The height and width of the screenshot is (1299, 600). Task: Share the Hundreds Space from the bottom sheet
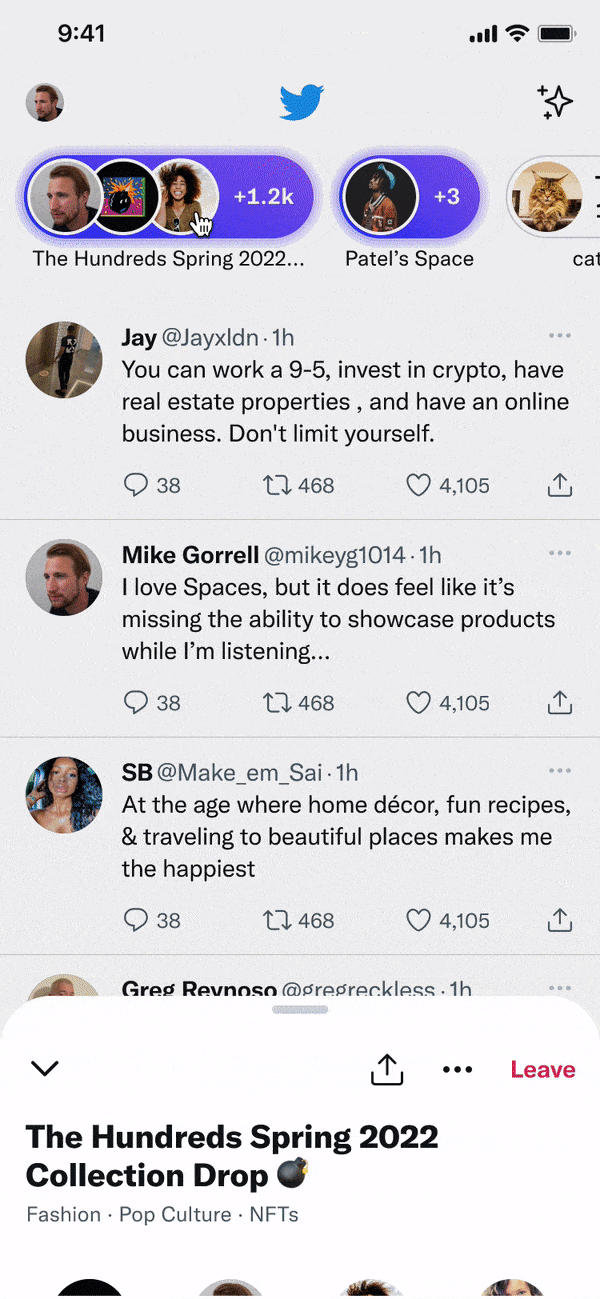point(387,1069)
